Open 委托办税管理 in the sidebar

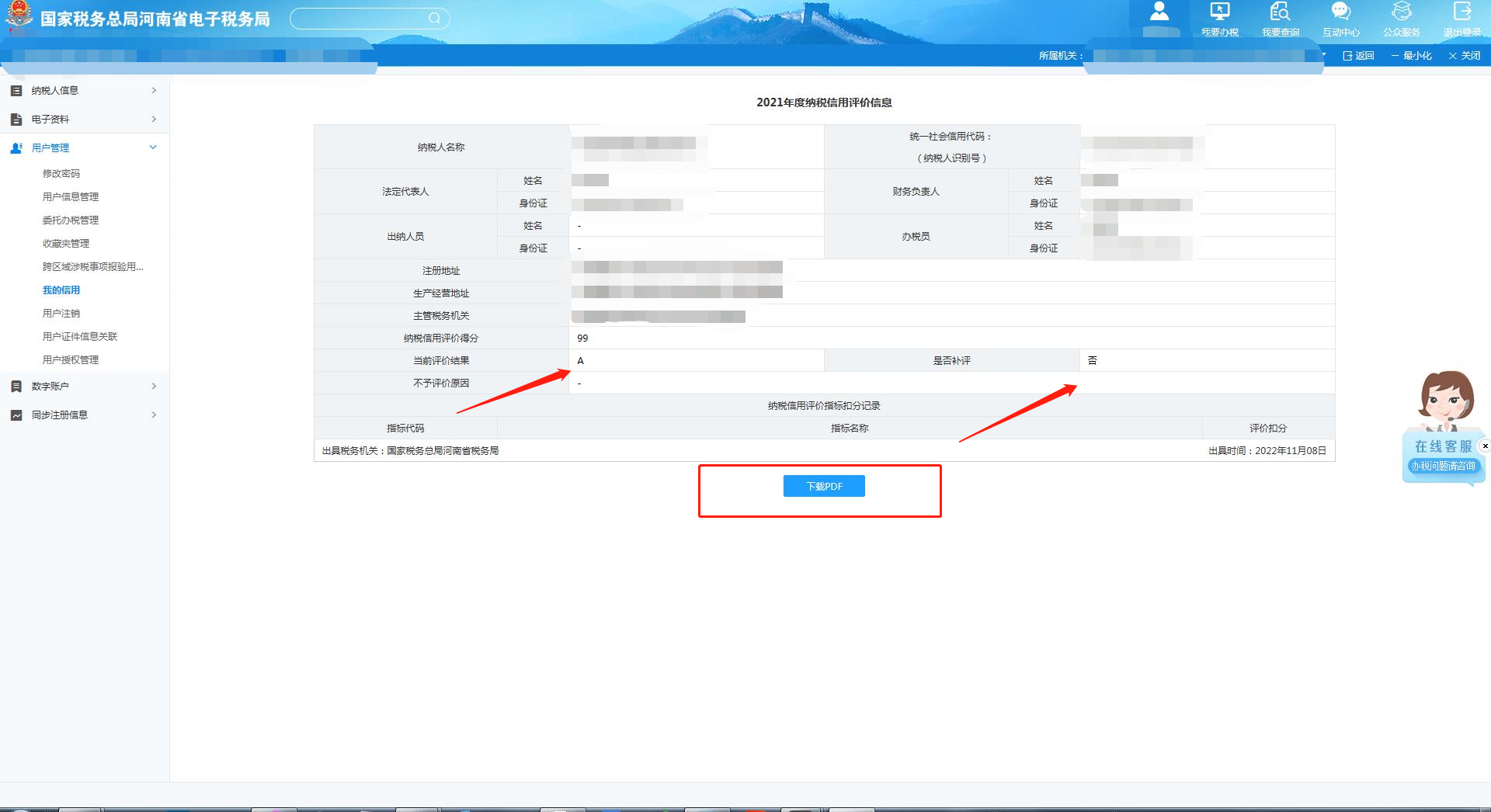71,220
